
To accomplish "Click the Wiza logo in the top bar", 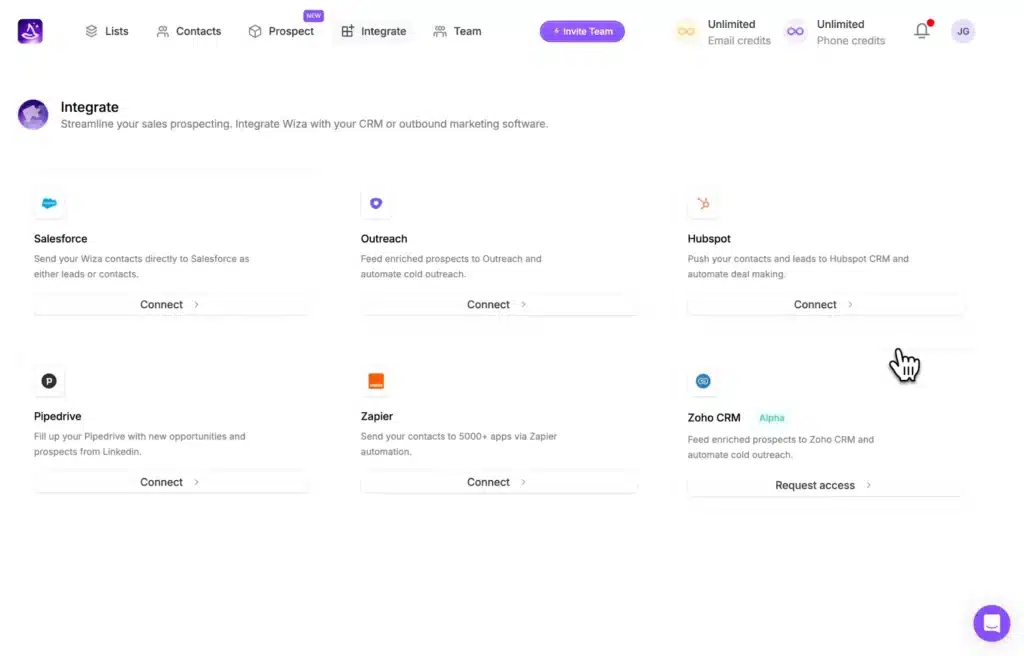I will (x=30, y=31).
